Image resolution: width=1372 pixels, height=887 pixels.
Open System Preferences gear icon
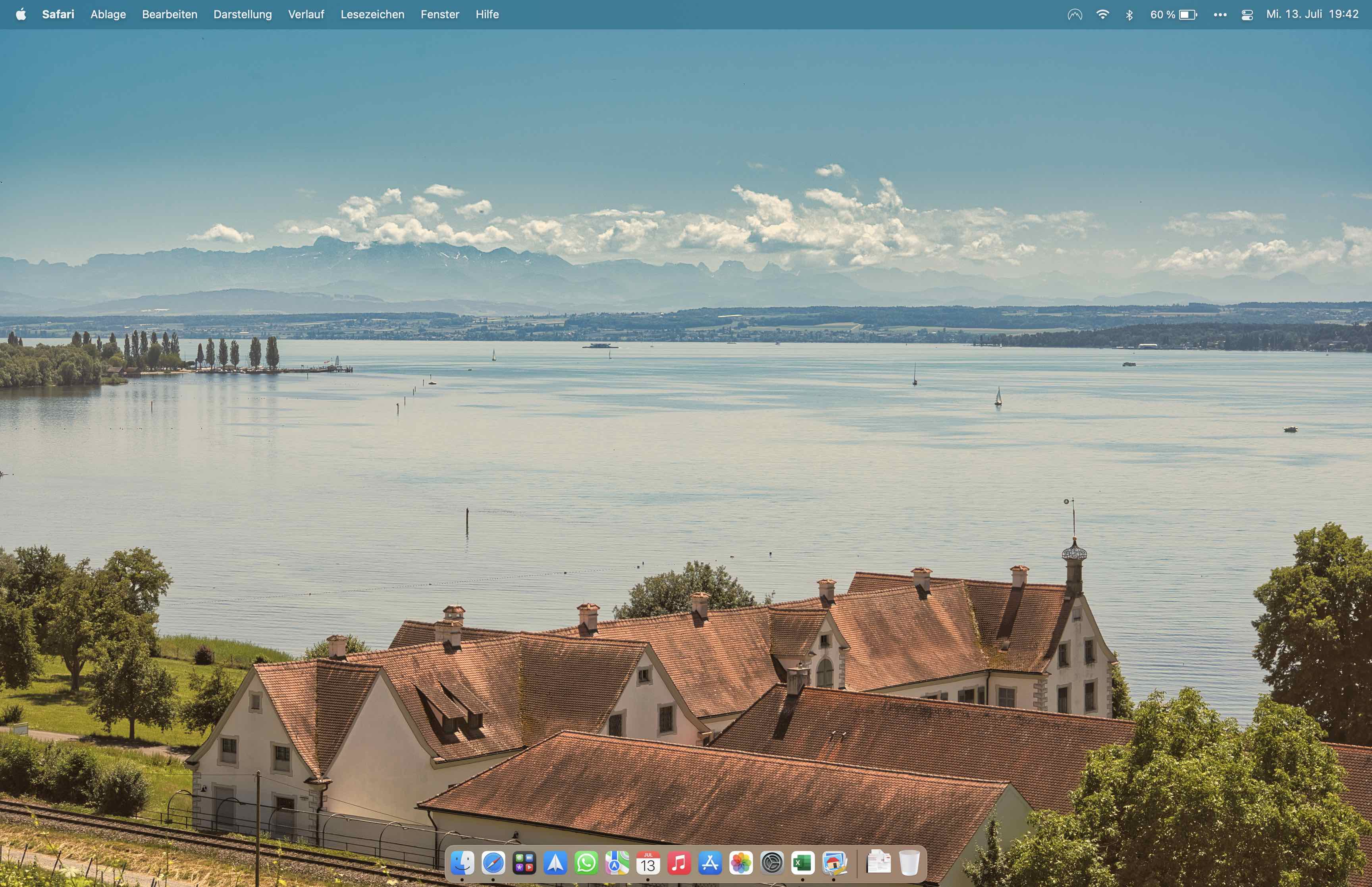click(x=772, y=863)
